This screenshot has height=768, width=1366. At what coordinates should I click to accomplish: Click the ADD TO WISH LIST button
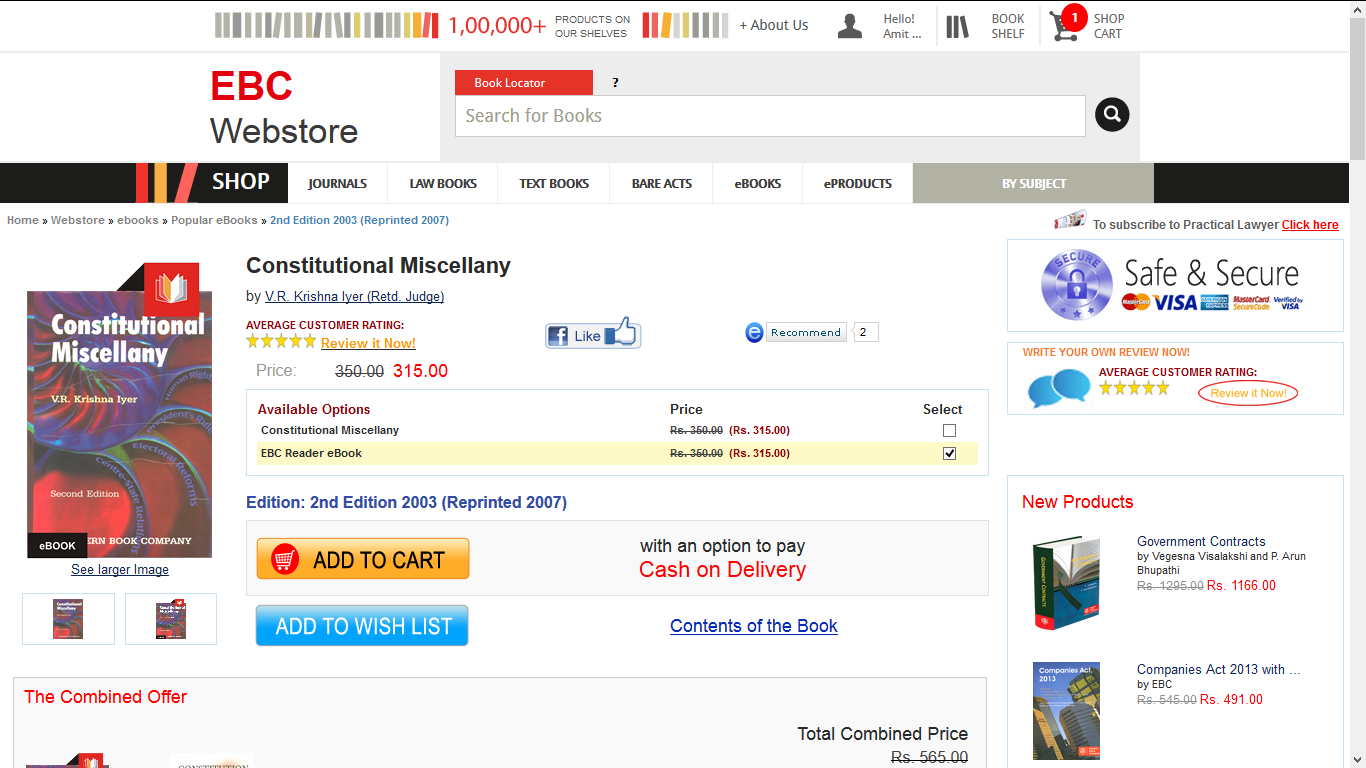tap(362, 626)
